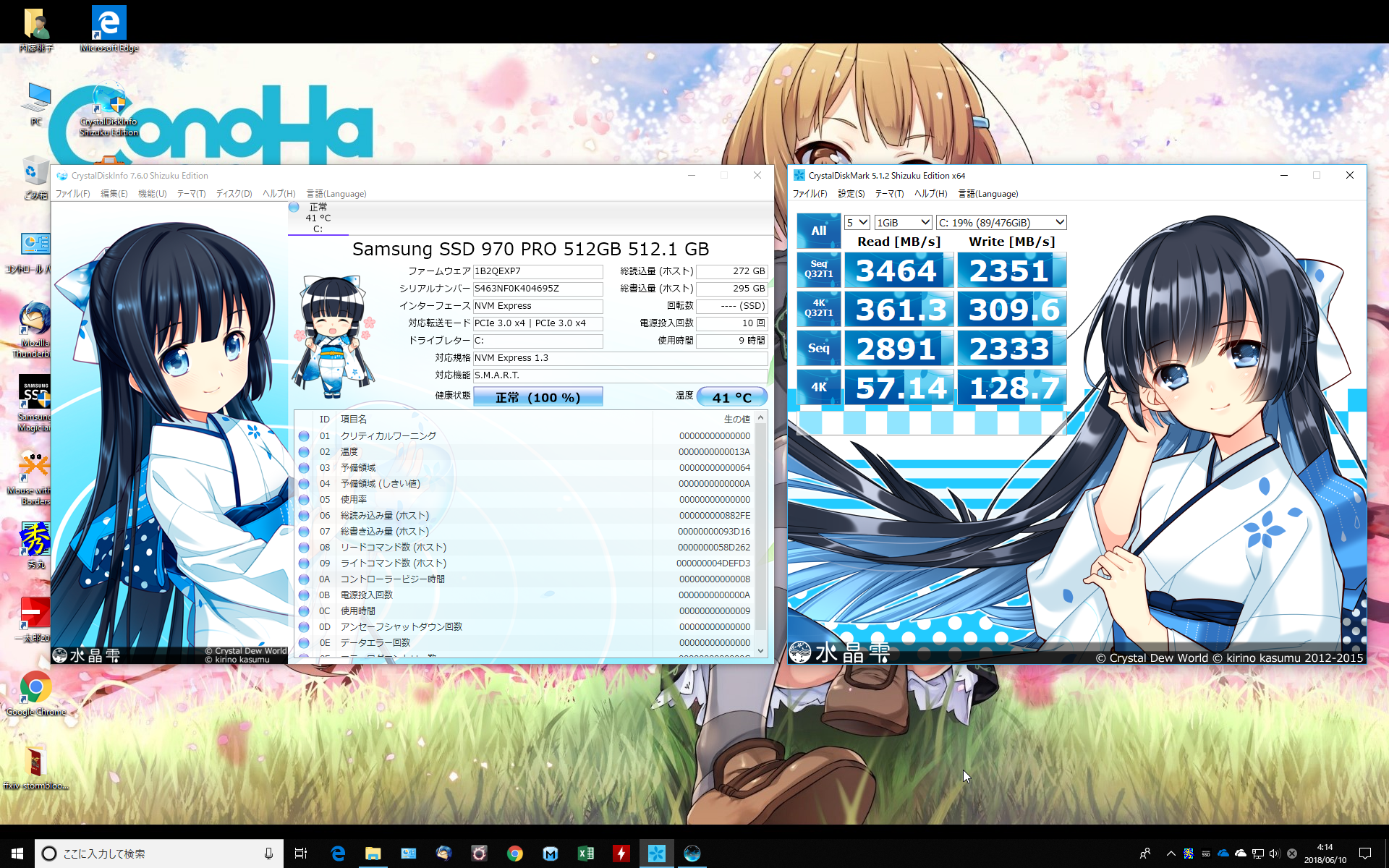Click the serial number field
Screen dimensions: 1389x868
coord(538,289)
